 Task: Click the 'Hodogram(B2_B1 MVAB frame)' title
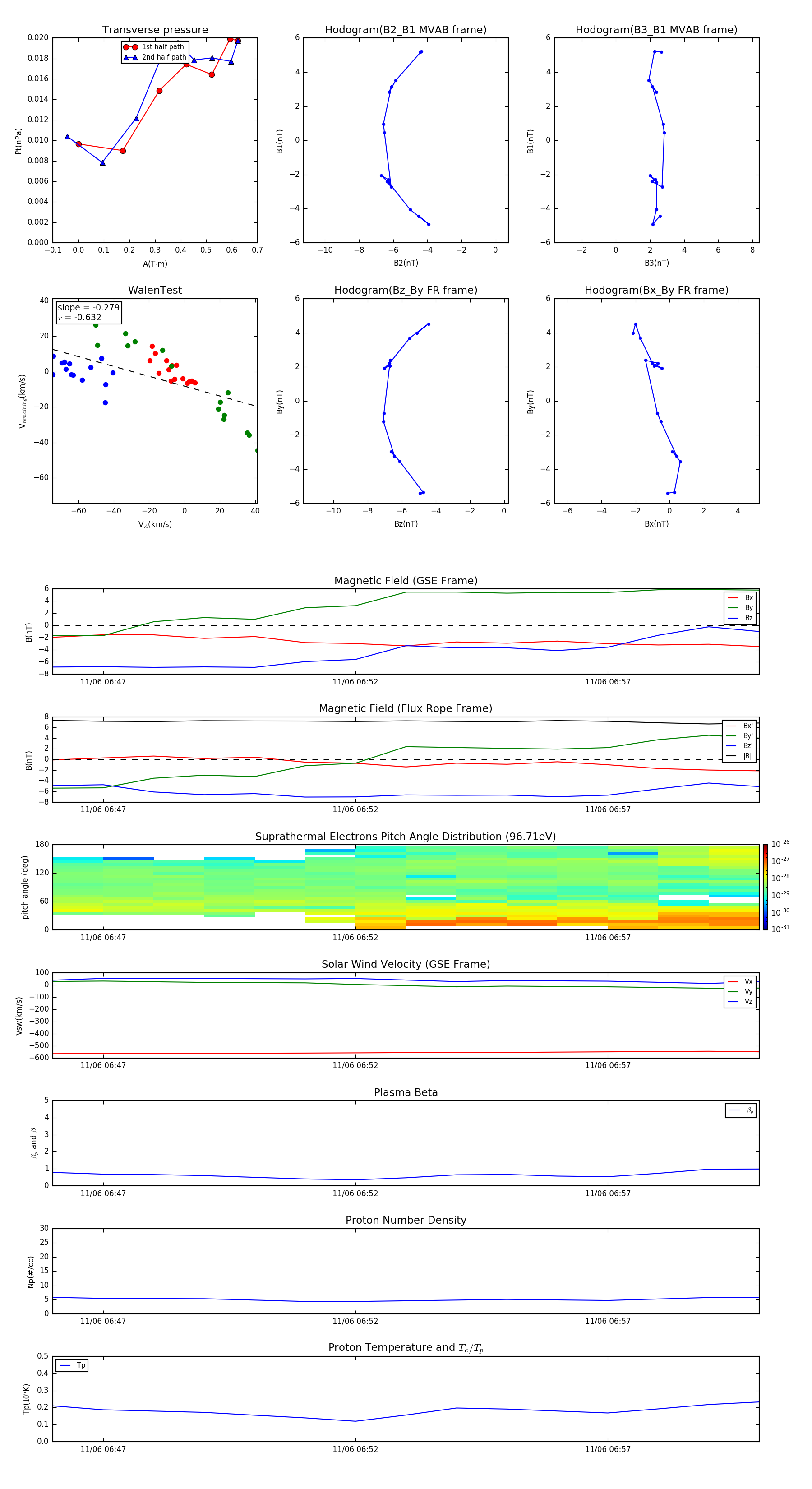pos(406,30)
